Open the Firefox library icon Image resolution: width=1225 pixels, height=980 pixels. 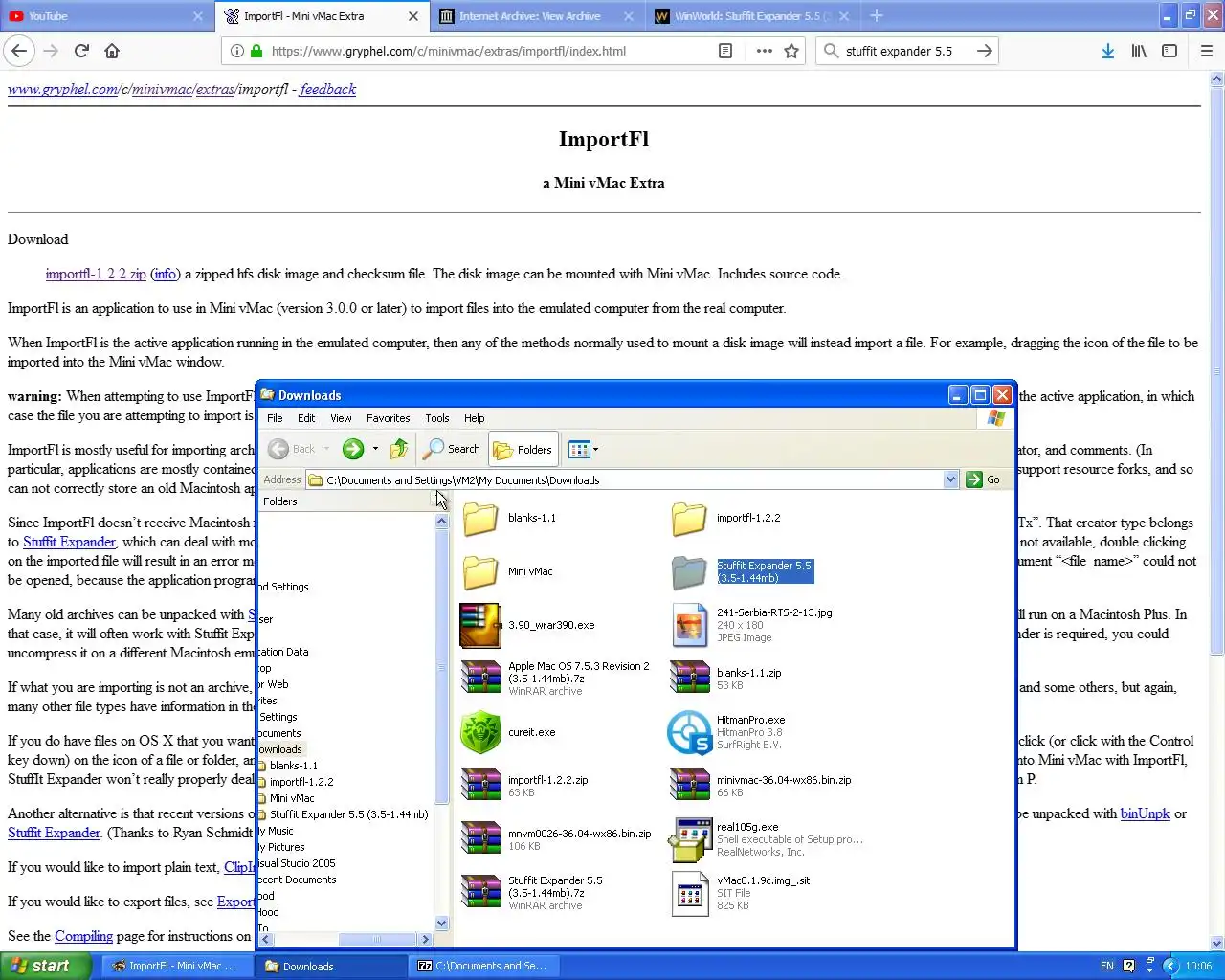click(x=1139, y=51)
